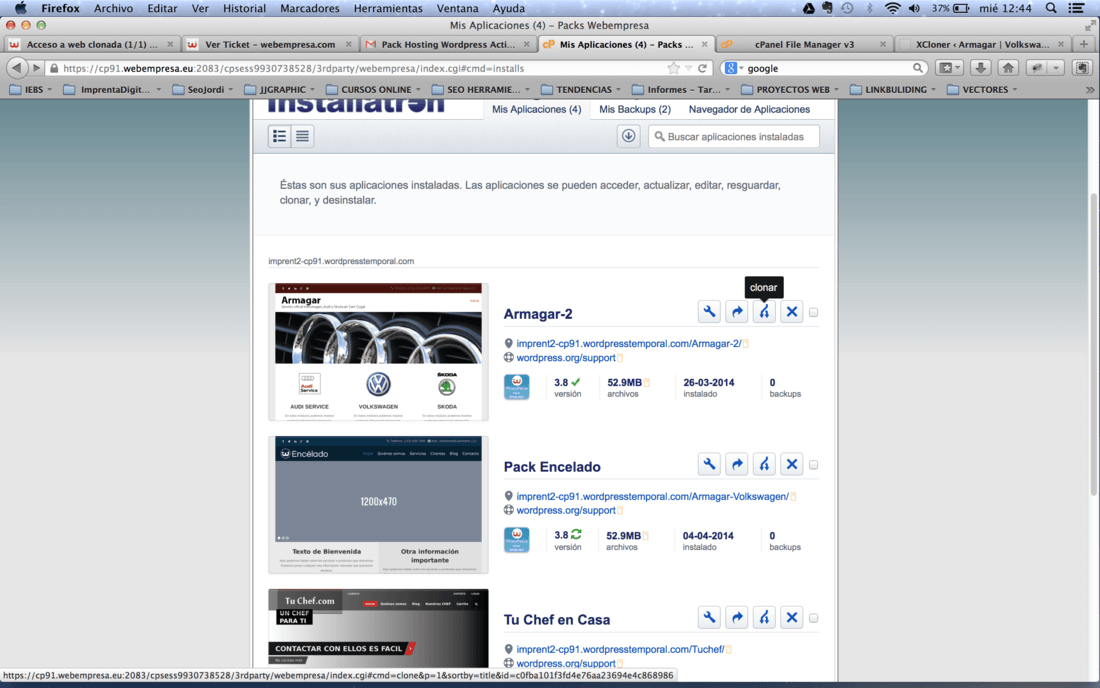The image size is (1100, 688).
Task: Open the Pack Encelado title link
Action: click(552, 467)
